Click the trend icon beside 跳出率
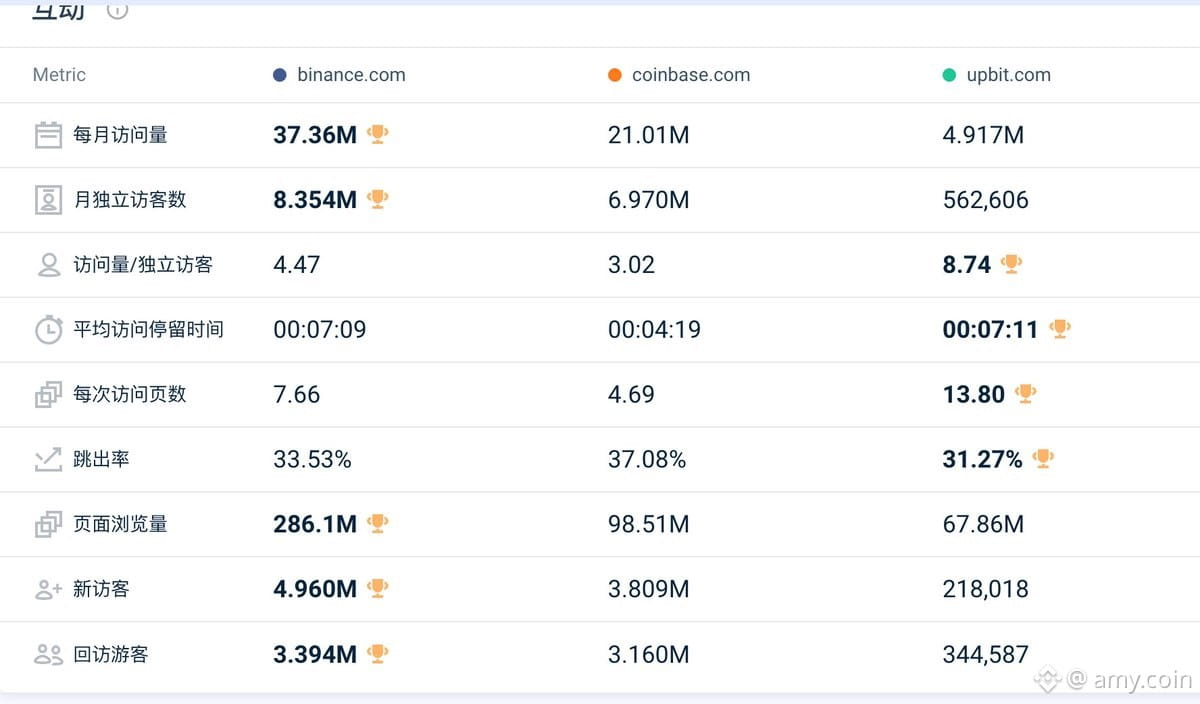 (48, 460)
